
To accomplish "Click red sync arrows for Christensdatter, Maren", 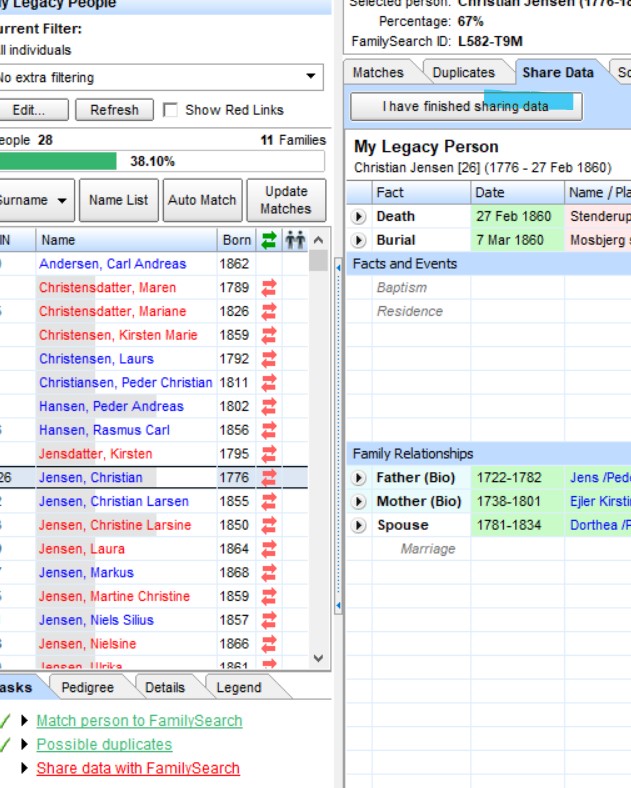I will [x=269, y=288].
